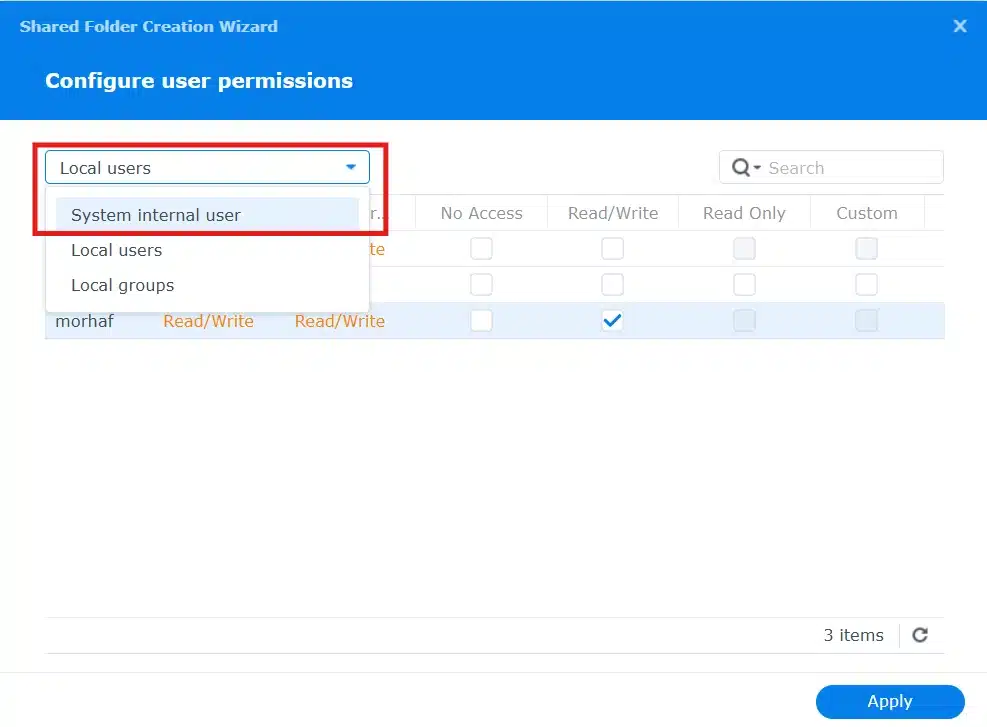Click the refresh icon beside "3 items"
Screen dimensions: 987x727
pyautogui.click(x=919, y=635)
